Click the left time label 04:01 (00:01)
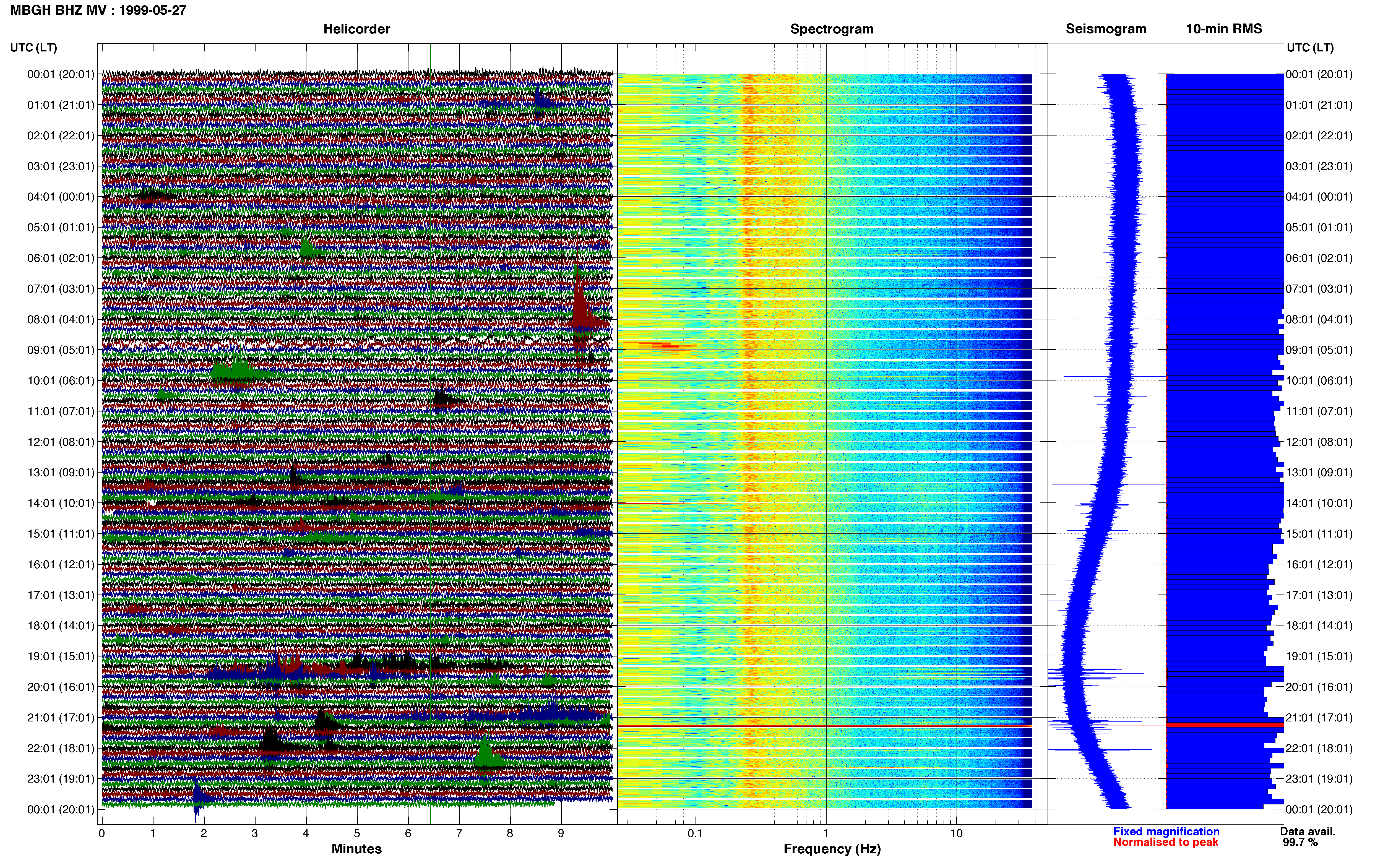1388x868 pixels. [x=60, y=197]
